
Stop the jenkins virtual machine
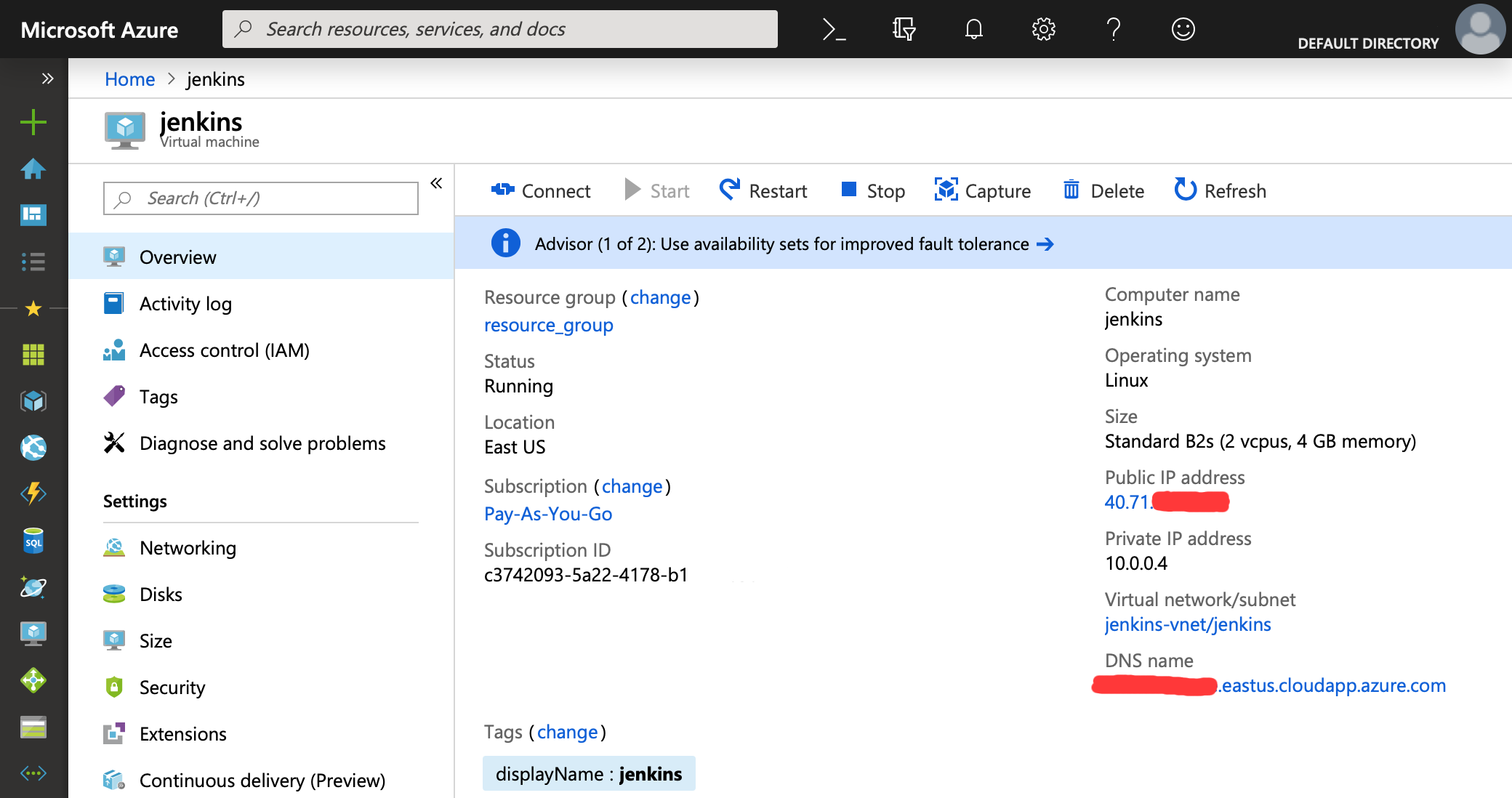[x=873, y=190]
